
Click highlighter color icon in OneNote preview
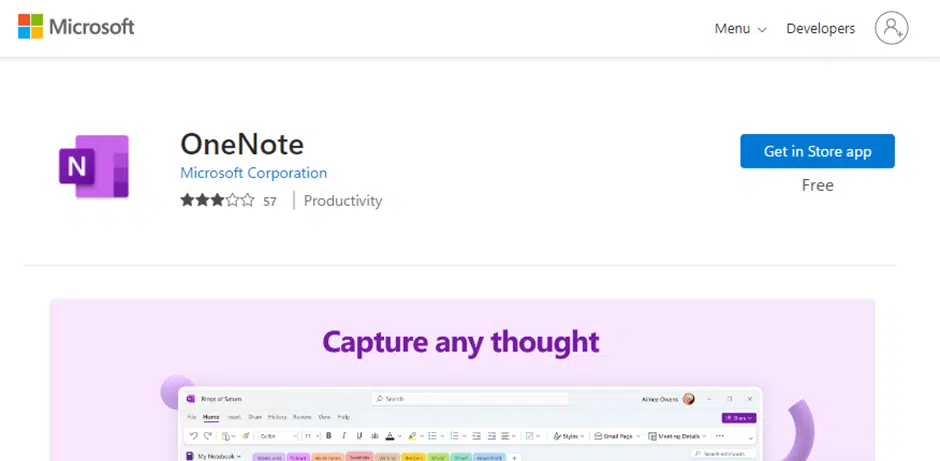coord(412,436)
